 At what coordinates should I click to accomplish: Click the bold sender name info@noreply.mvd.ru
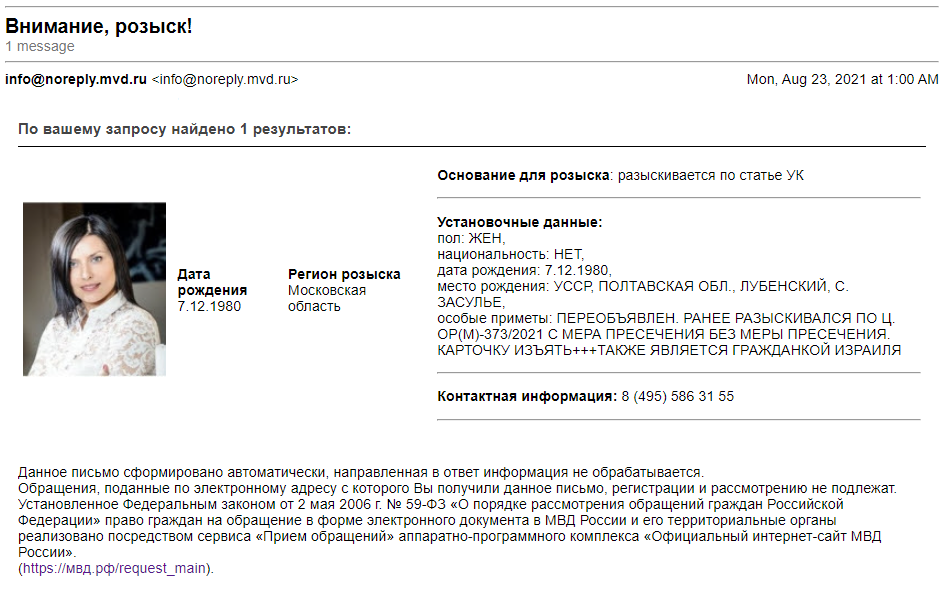coord(76,79)
